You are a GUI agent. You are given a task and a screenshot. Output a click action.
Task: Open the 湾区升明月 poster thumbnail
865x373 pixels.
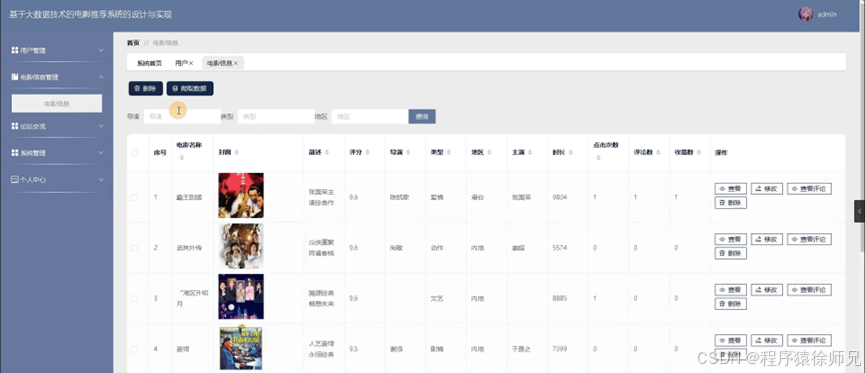tap(241, 297)
